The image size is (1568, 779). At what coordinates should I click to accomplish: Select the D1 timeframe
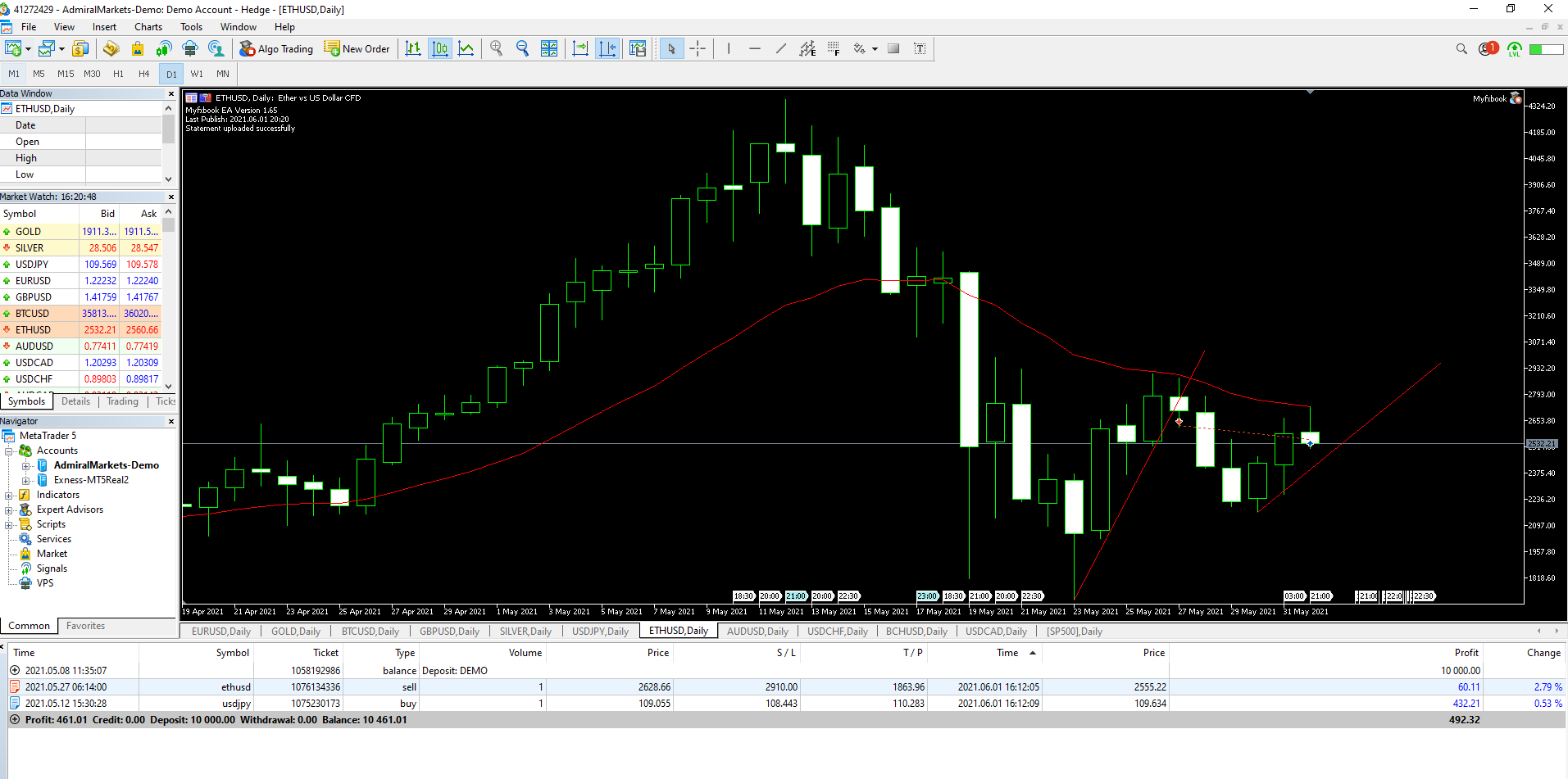coord(171,74)
